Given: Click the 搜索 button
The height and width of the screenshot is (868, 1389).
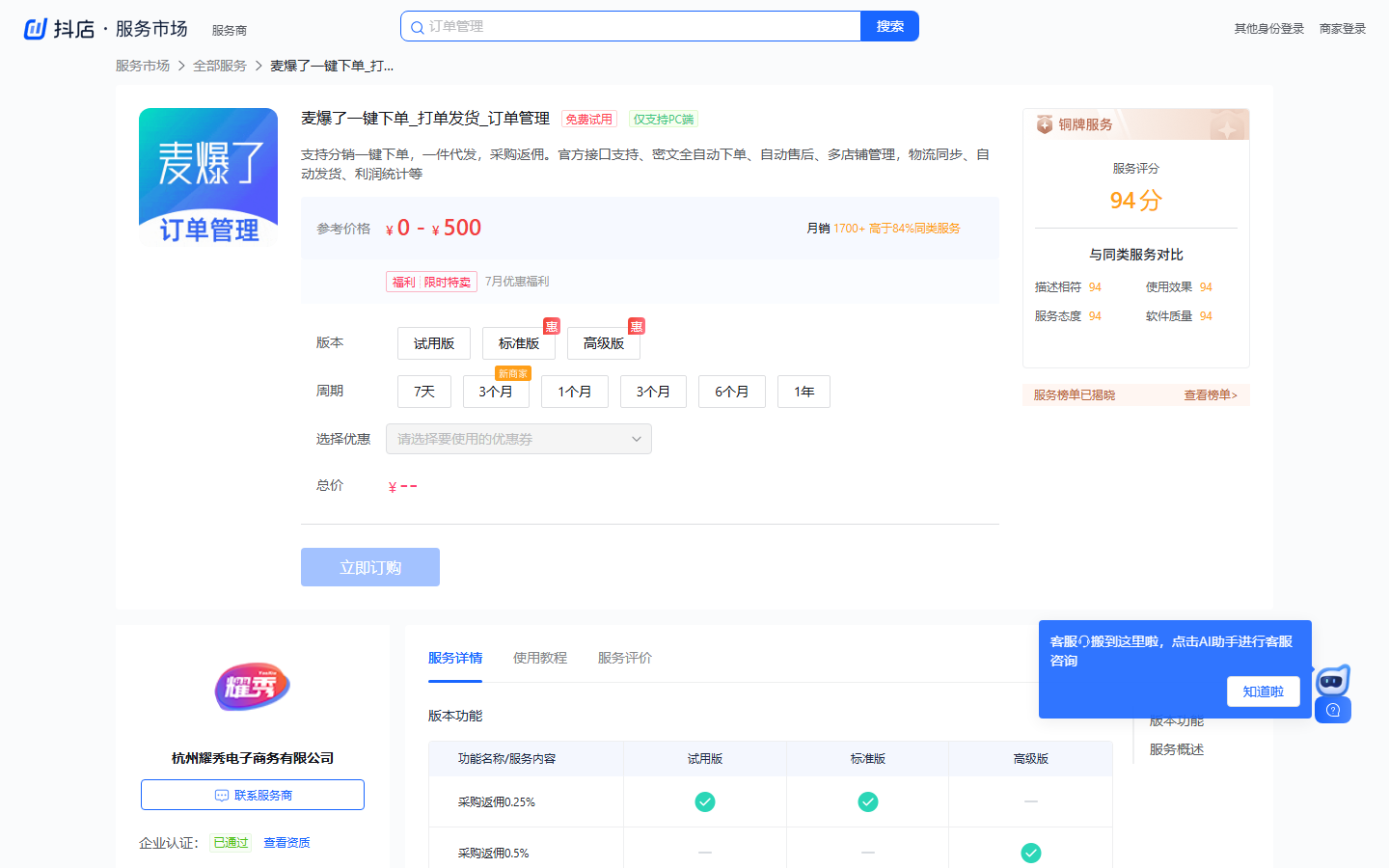Looking at the screenshot, I should (x=889, y=26).
